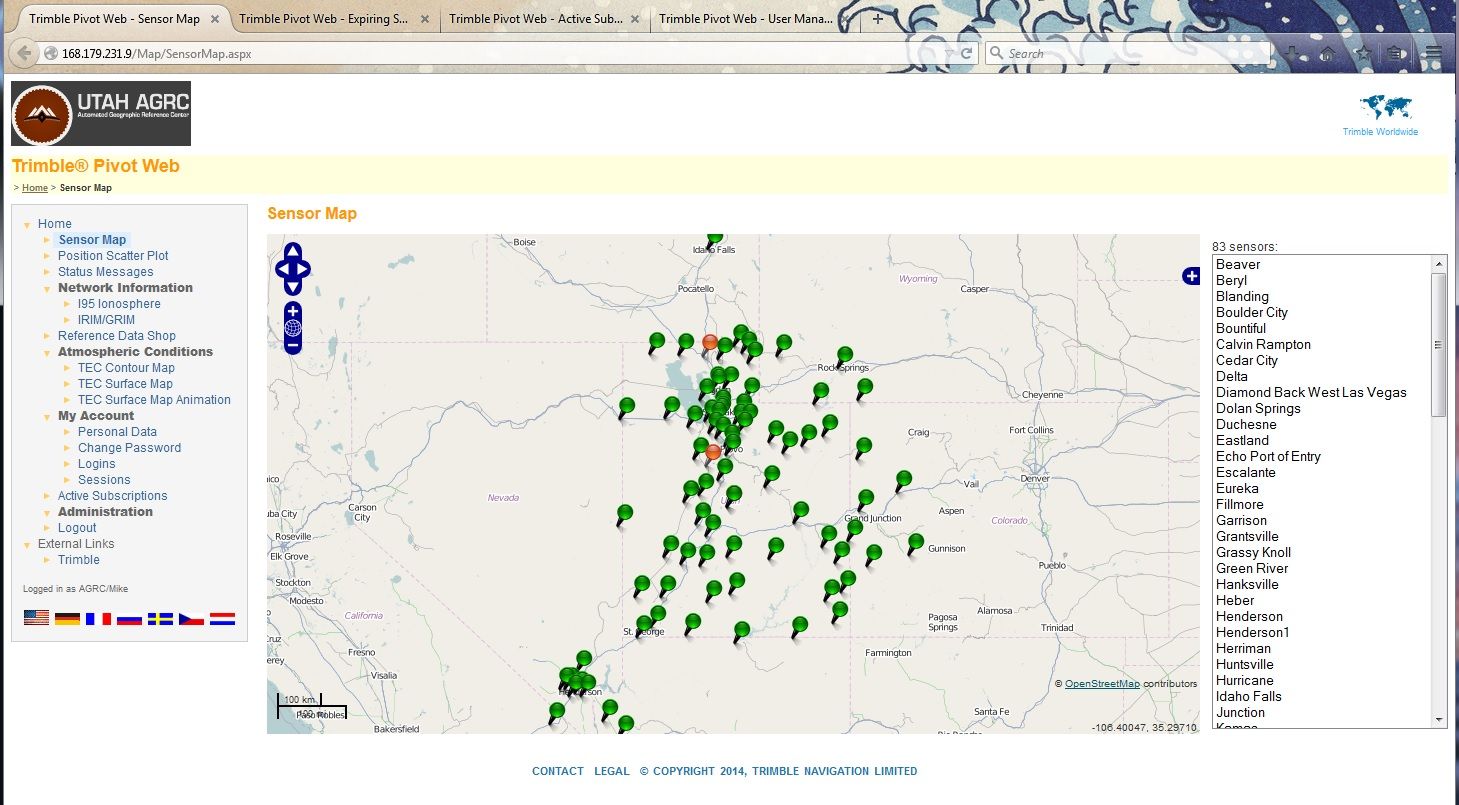Open Change Password under My Account
The width and height of the screenshot is (1459, 805).
129,448
